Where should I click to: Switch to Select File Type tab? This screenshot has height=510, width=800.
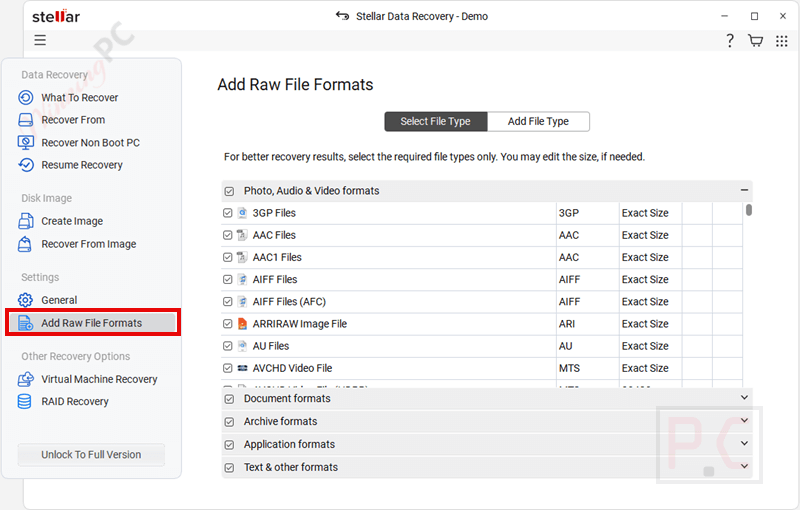pyautogui.click(x=436, y=121)
